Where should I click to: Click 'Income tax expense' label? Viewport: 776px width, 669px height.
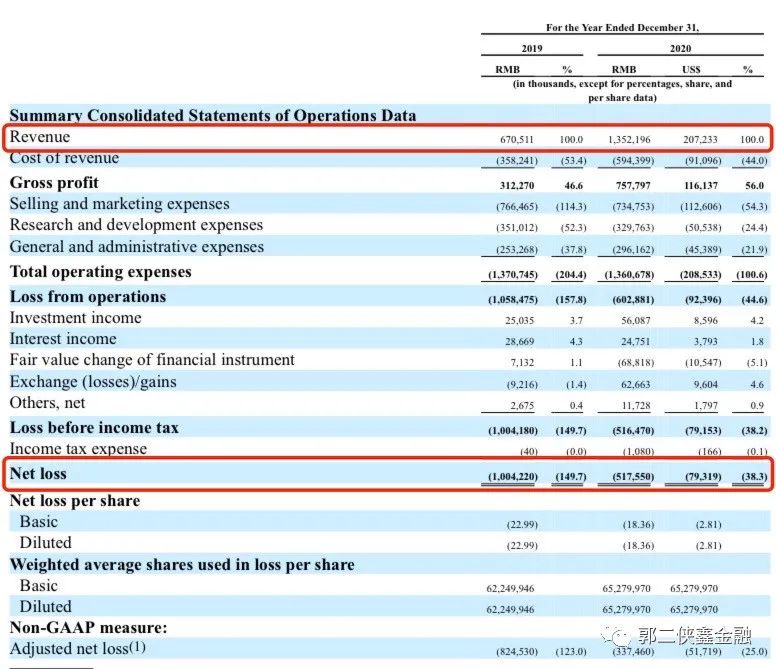[78, 449]
